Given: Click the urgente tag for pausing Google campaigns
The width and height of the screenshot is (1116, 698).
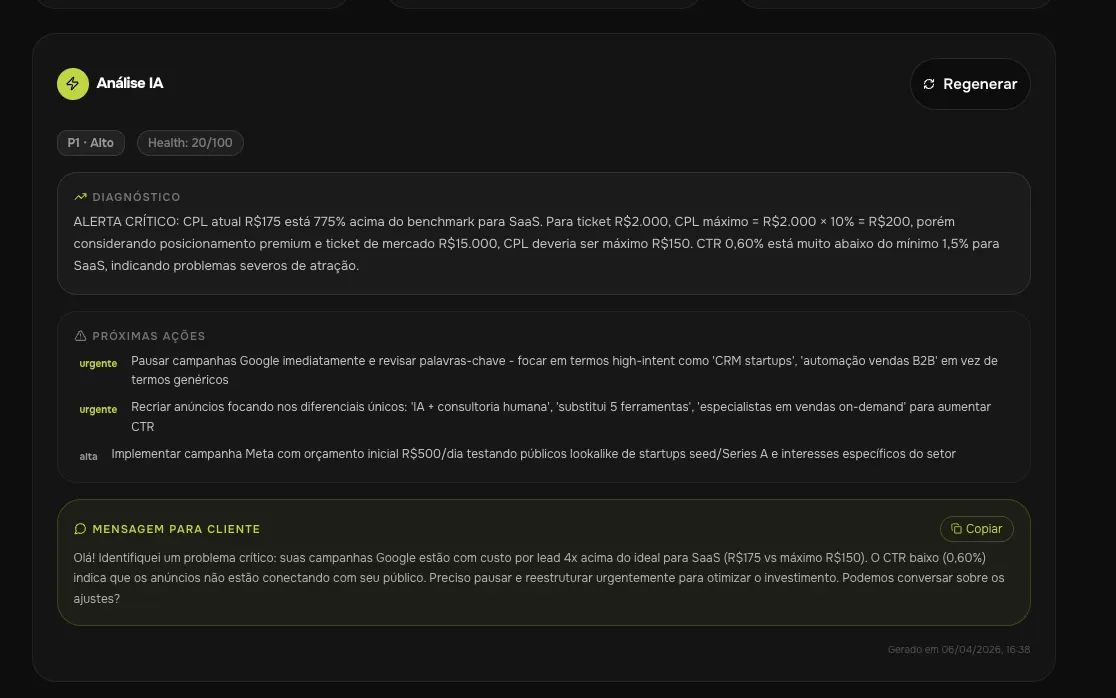Looking at the screenshot, I should (x=98, y=364).
